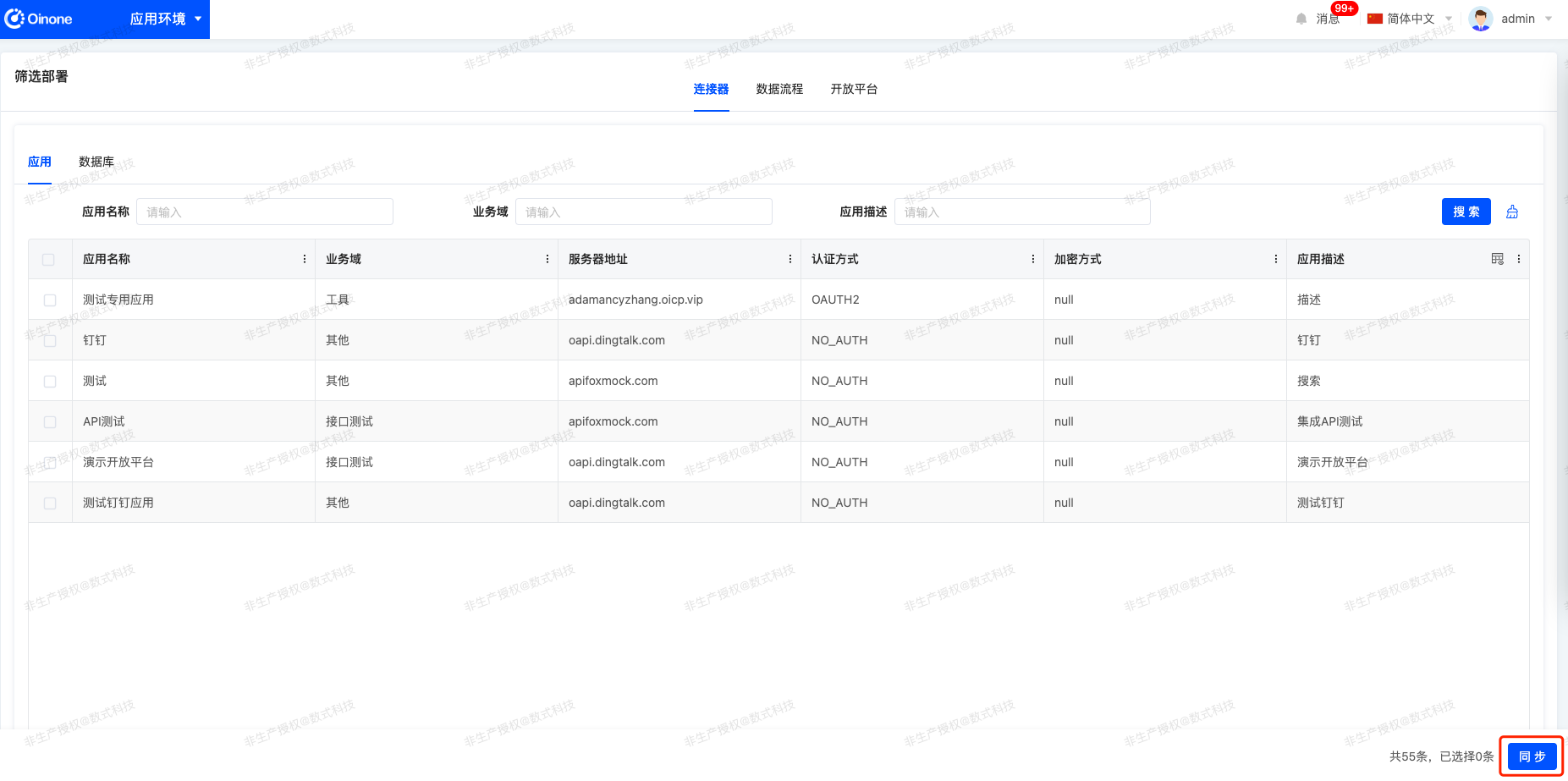Click the 99+ message badge
This screenshot has height=781, width=1568.
(x=1344, y=8)
